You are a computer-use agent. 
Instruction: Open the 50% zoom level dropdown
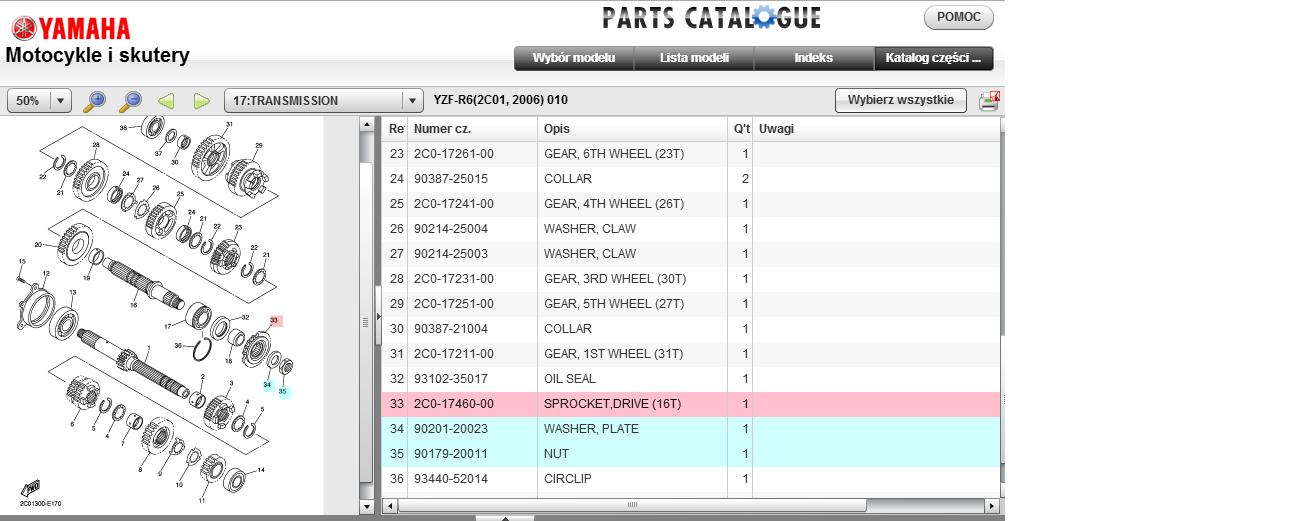click(x=61, y=101)
